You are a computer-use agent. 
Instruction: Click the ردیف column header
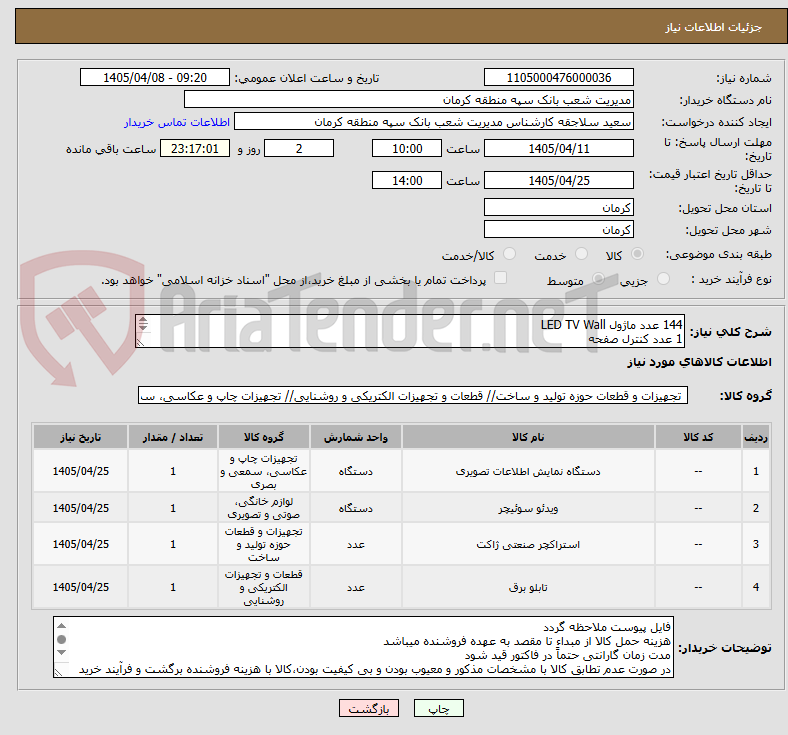click(x=755, y=437)
